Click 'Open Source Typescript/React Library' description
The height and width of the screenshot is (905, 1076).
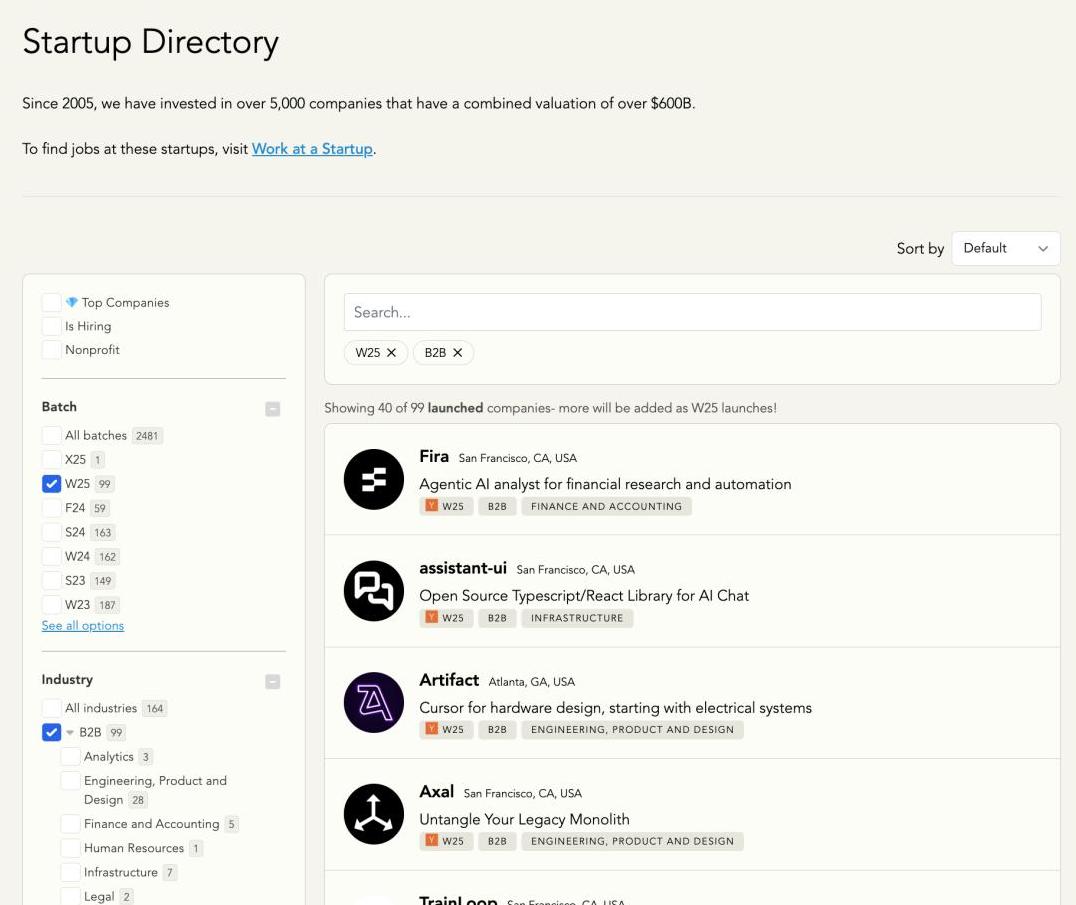click(584, 596)
